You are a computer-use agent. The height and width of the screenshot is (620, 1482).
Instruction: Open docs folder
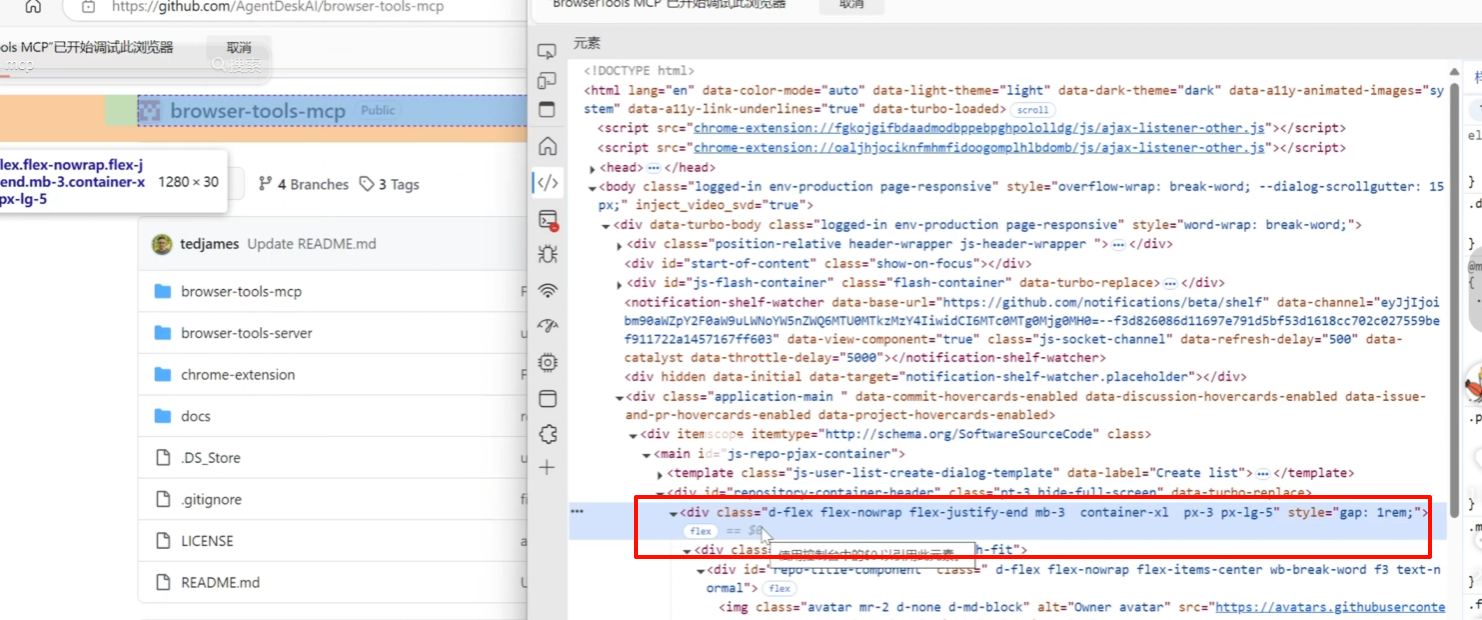196,416
